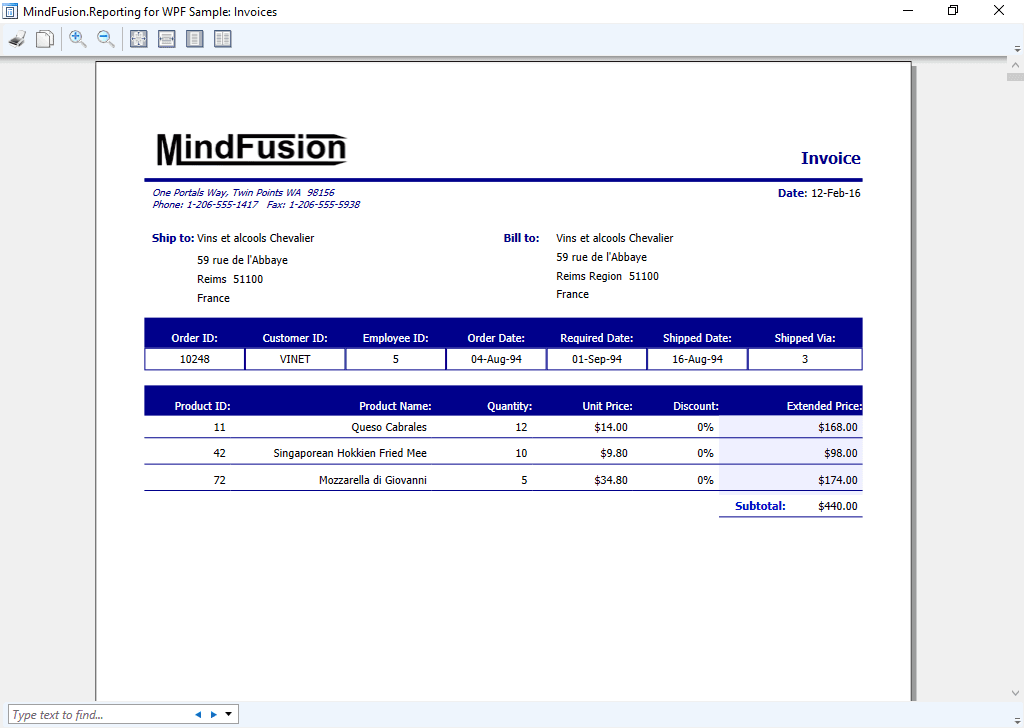Click Shipped Via value 3

coord(805,359)
